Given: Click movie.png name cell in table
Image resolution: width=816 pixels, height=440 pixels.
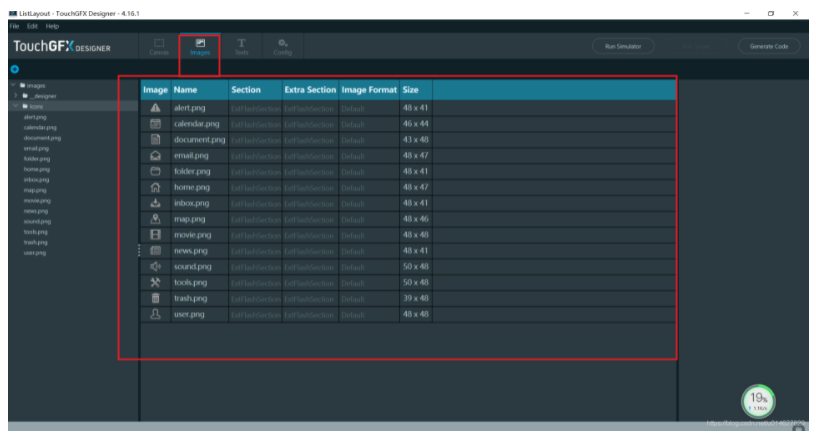Looking at the screenshot, I should 200,235.
